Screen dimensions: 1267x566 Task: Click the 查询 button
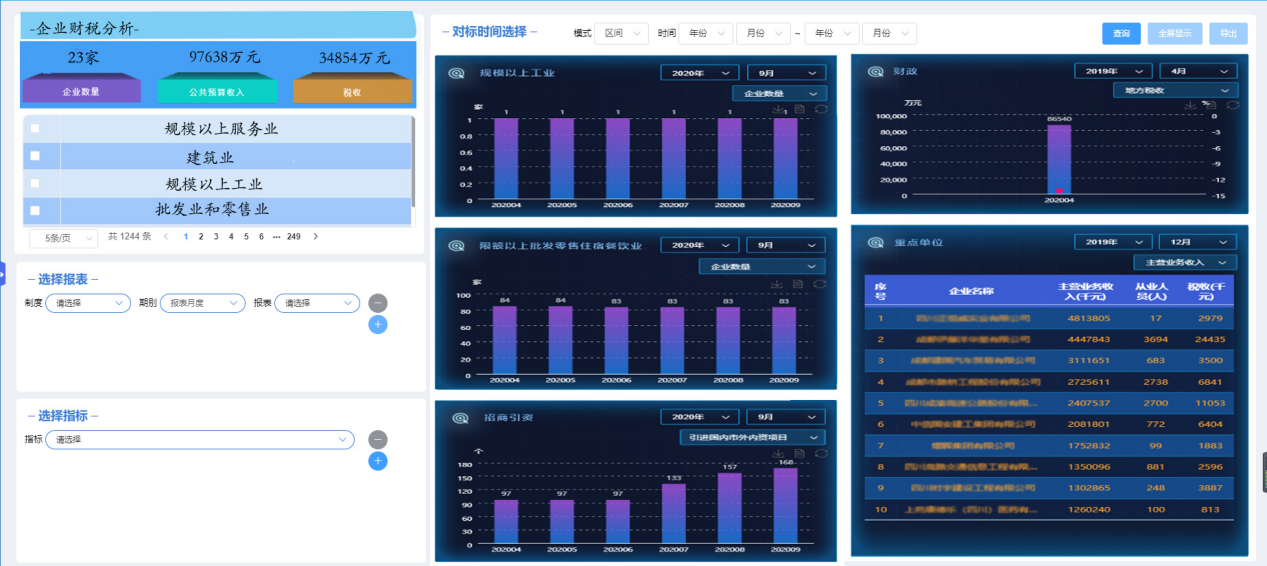click(1121, 34)
